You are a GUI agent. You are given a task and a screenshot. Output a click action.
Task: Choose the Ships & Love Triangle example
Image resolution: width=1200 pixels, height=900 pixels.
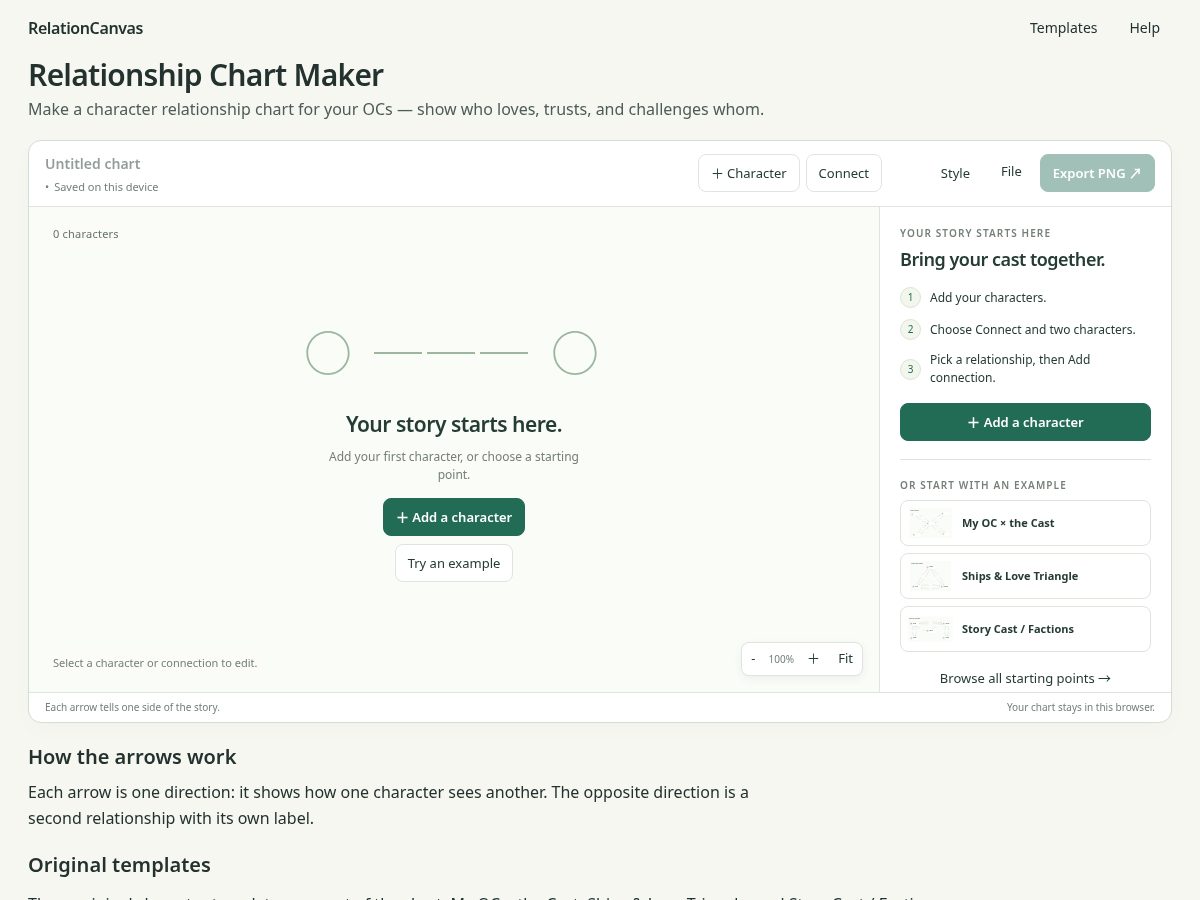point(1025,576)
